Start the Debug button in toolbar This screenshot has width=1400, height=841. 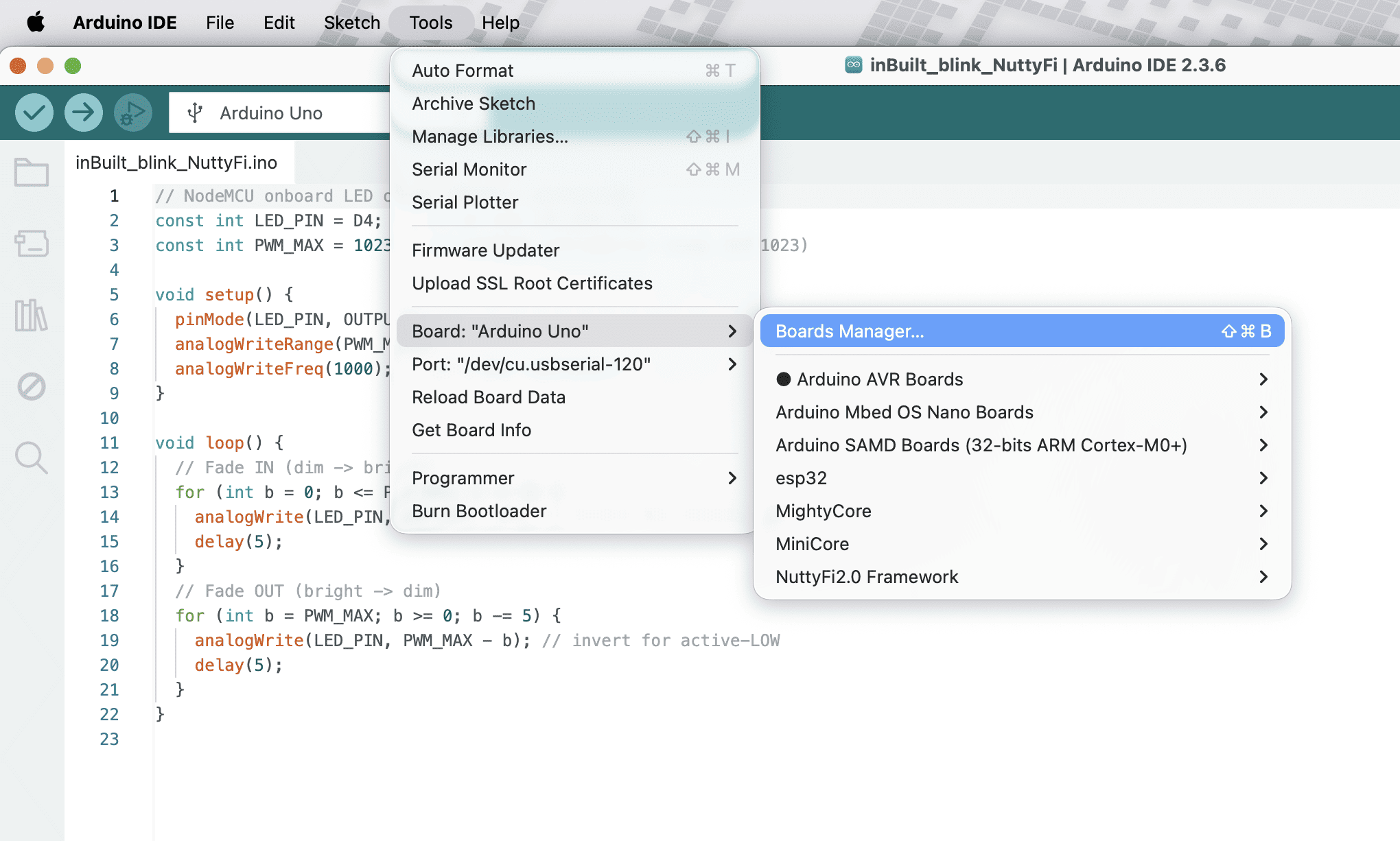132,112
